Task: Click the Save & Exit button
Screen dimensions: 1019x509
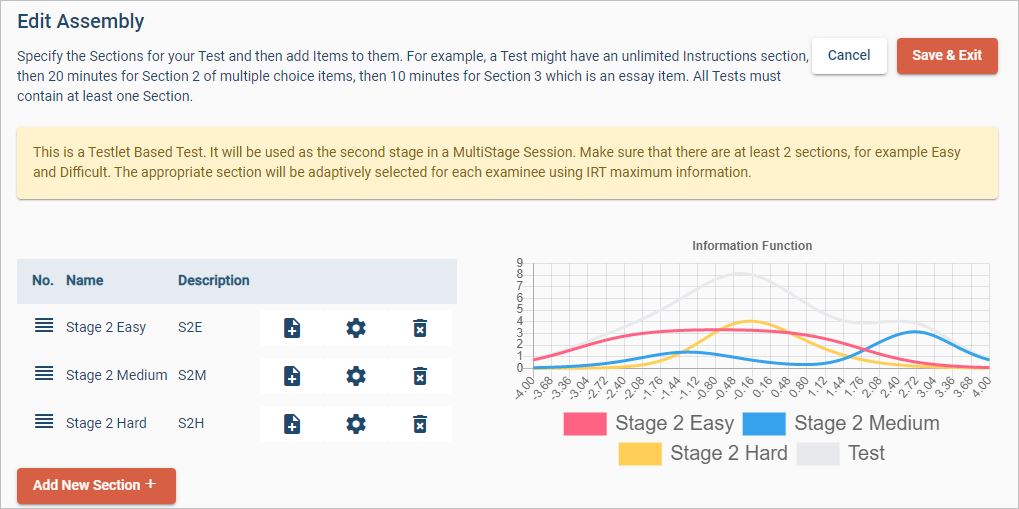Action: [946, 56]
